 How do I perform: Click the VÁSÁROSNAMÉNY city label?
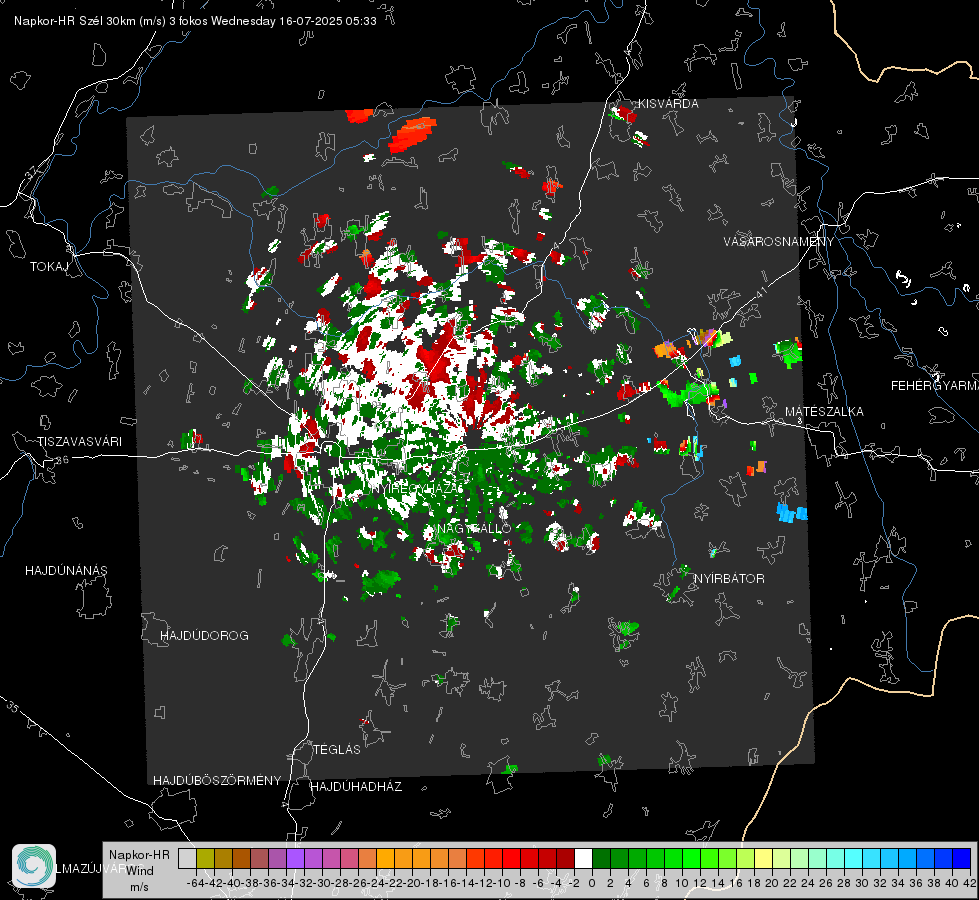pyautogui.click(x=779, y=242)
